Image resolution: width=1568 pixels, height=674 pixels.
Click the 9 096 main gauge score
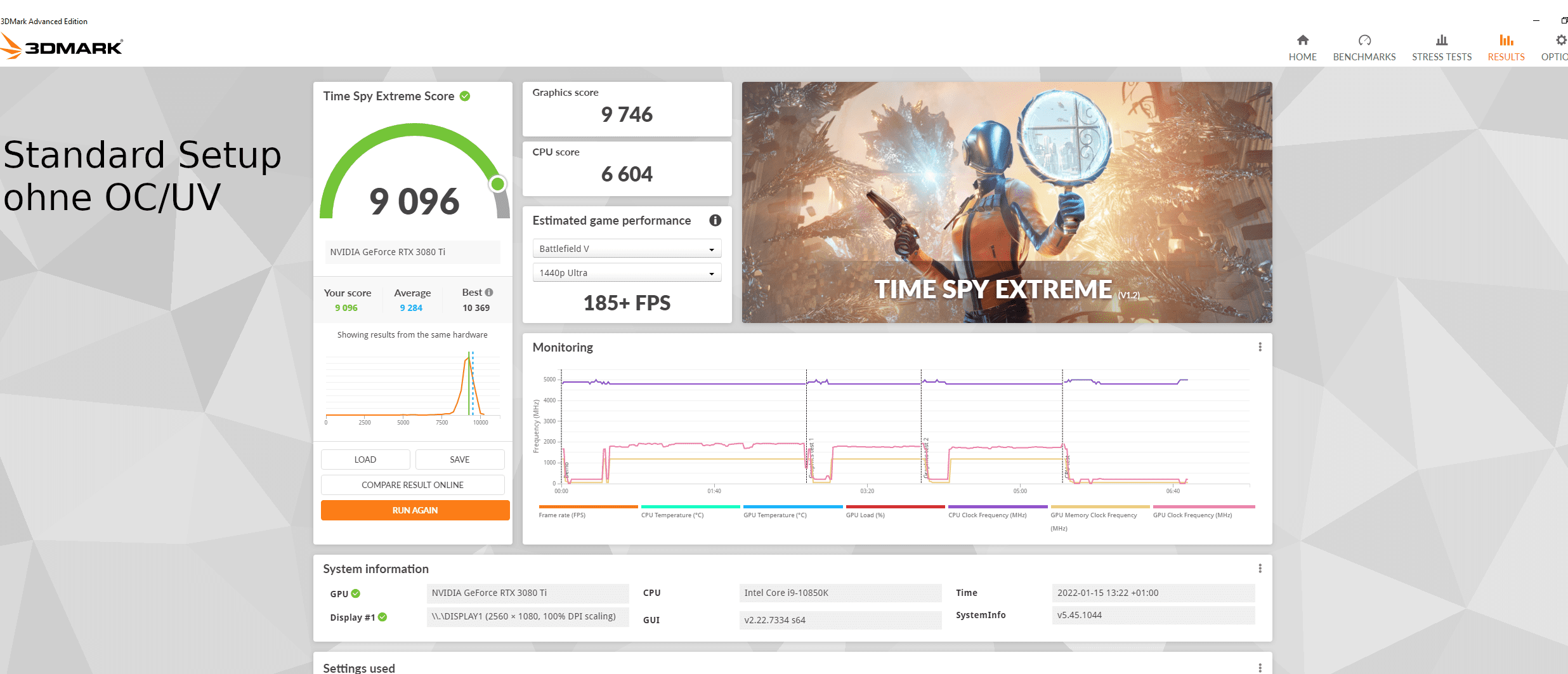[x=414, y=201]
